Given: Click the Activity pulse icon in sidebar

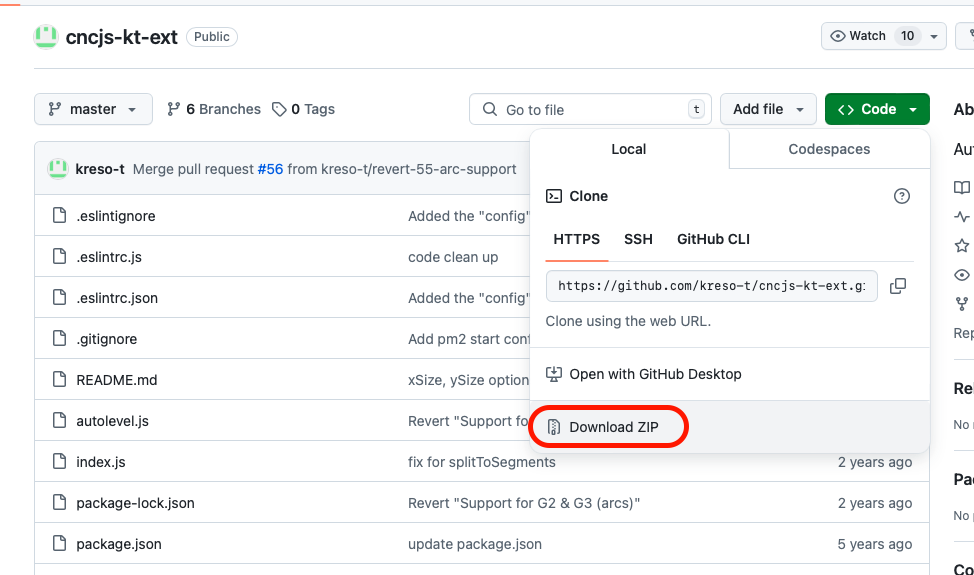Looking at the screenshot, I should click(x=962, y=217).
